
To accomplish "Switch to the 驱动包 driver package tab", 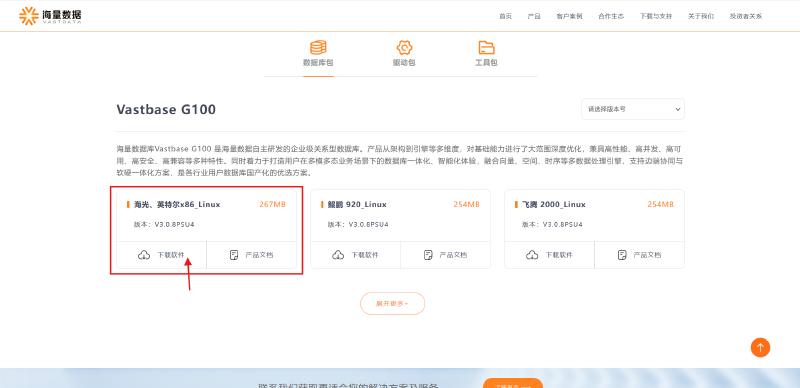I will (x=404, y=54).
